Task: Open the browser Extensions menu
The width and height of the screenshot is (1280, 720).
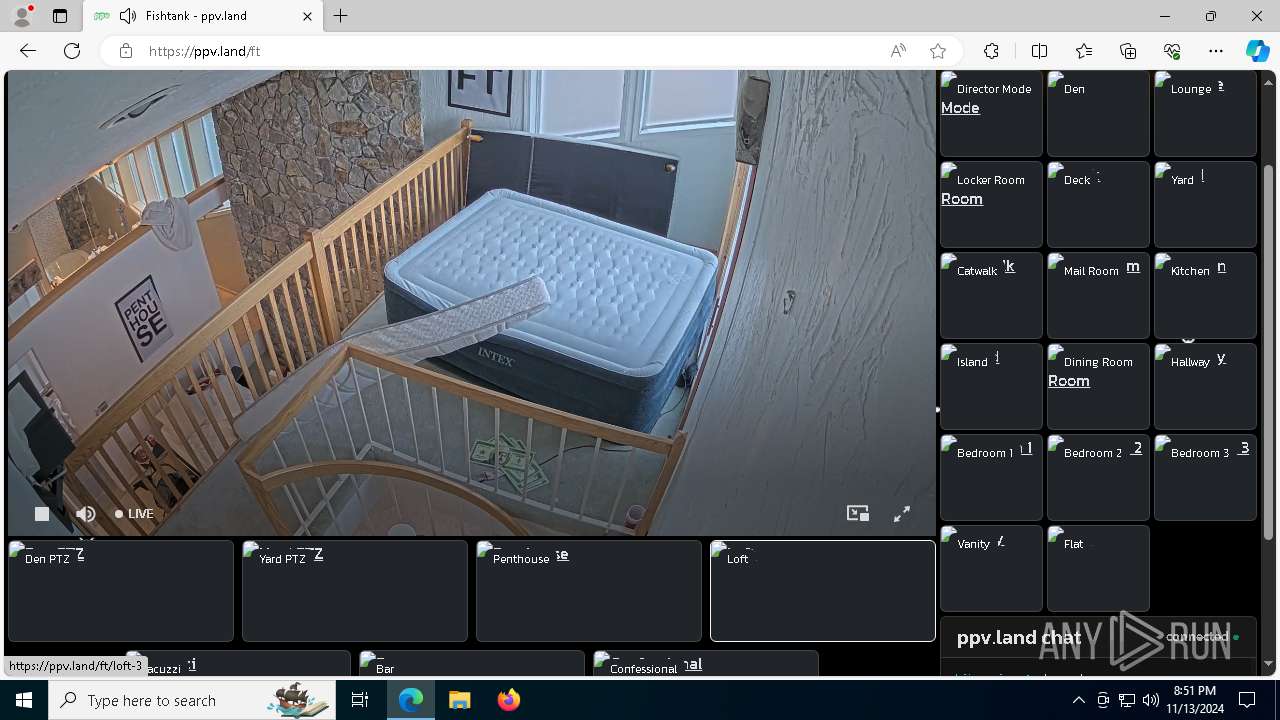Action: [x=991, y=51]
